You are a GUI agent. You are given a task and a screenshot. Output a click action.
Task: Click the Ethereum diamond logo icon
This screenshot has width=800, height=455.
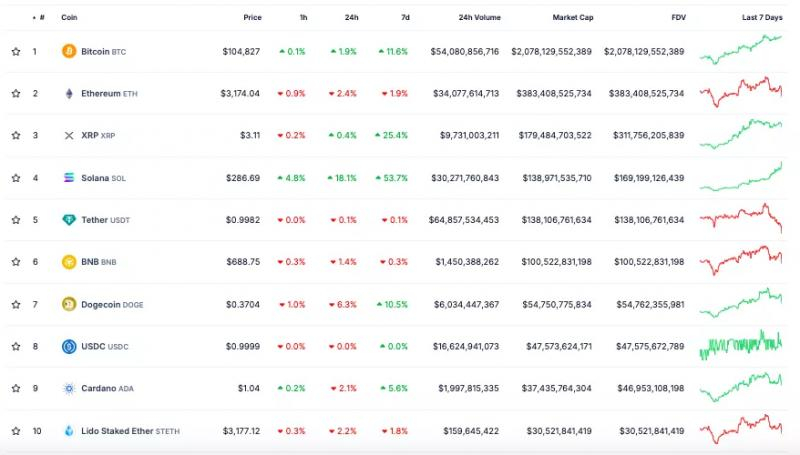[x=69, y=93]
